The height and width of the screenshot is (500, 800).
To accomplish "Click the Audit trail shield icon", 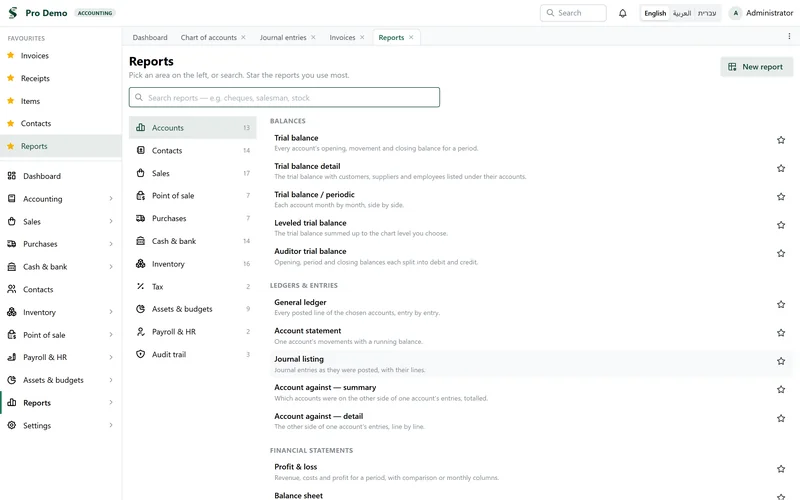I will pos(141,354).
